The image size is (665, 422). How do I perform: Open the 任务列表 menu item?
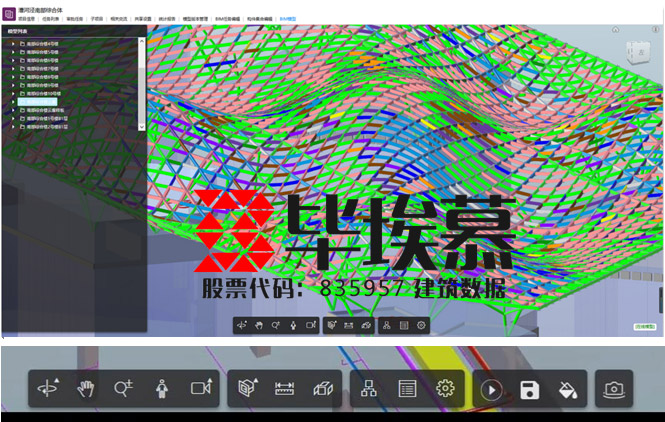coord(50,19)
